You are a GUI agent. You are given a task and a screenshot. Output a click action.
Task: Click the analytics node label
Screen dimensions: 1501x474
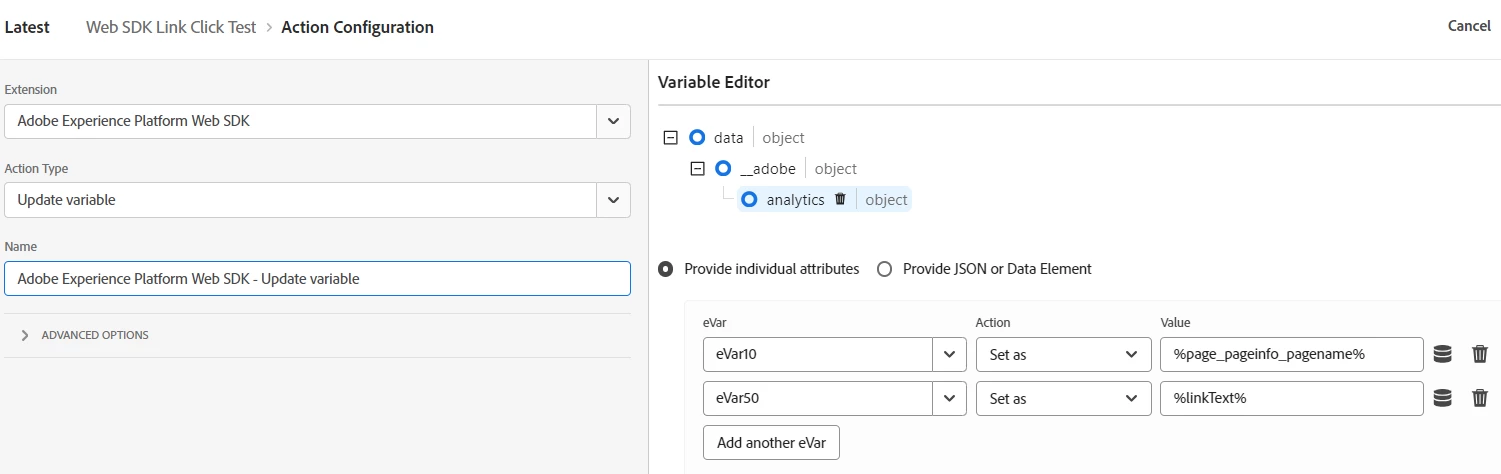pos(796,200)
